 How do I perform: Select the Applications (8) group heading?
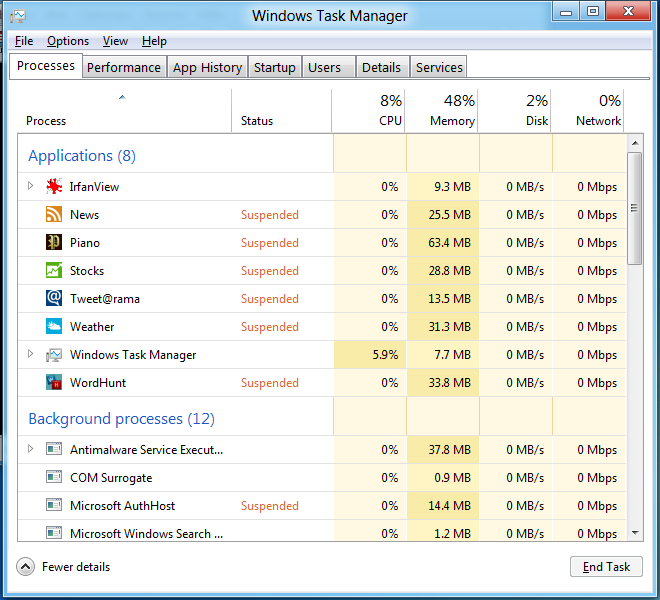pos(82,156)
